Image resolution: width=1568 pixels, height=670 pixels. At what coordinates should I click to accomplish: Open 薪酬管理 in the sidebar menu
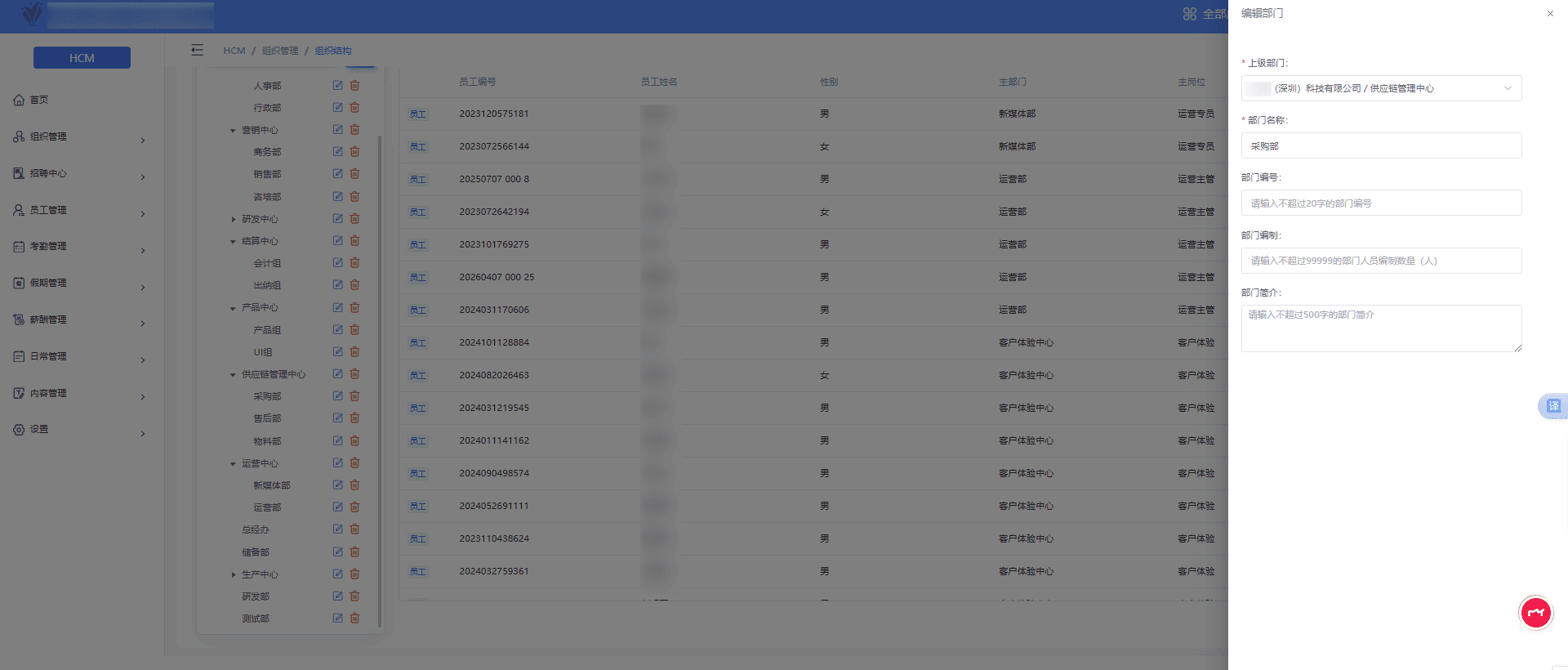(79, 320)
